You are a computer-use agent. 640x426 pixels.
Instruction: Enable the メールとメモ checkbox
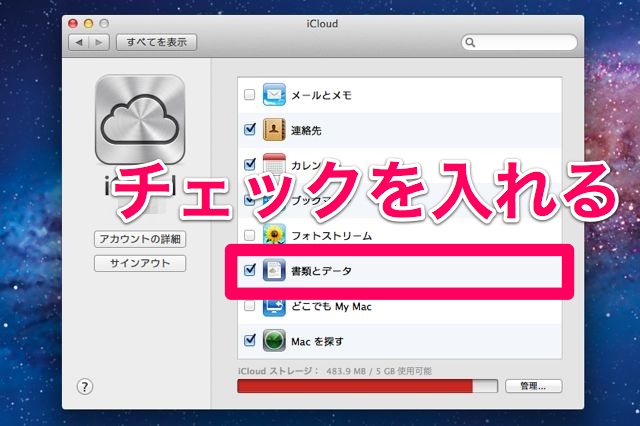[x=249, y=95]
